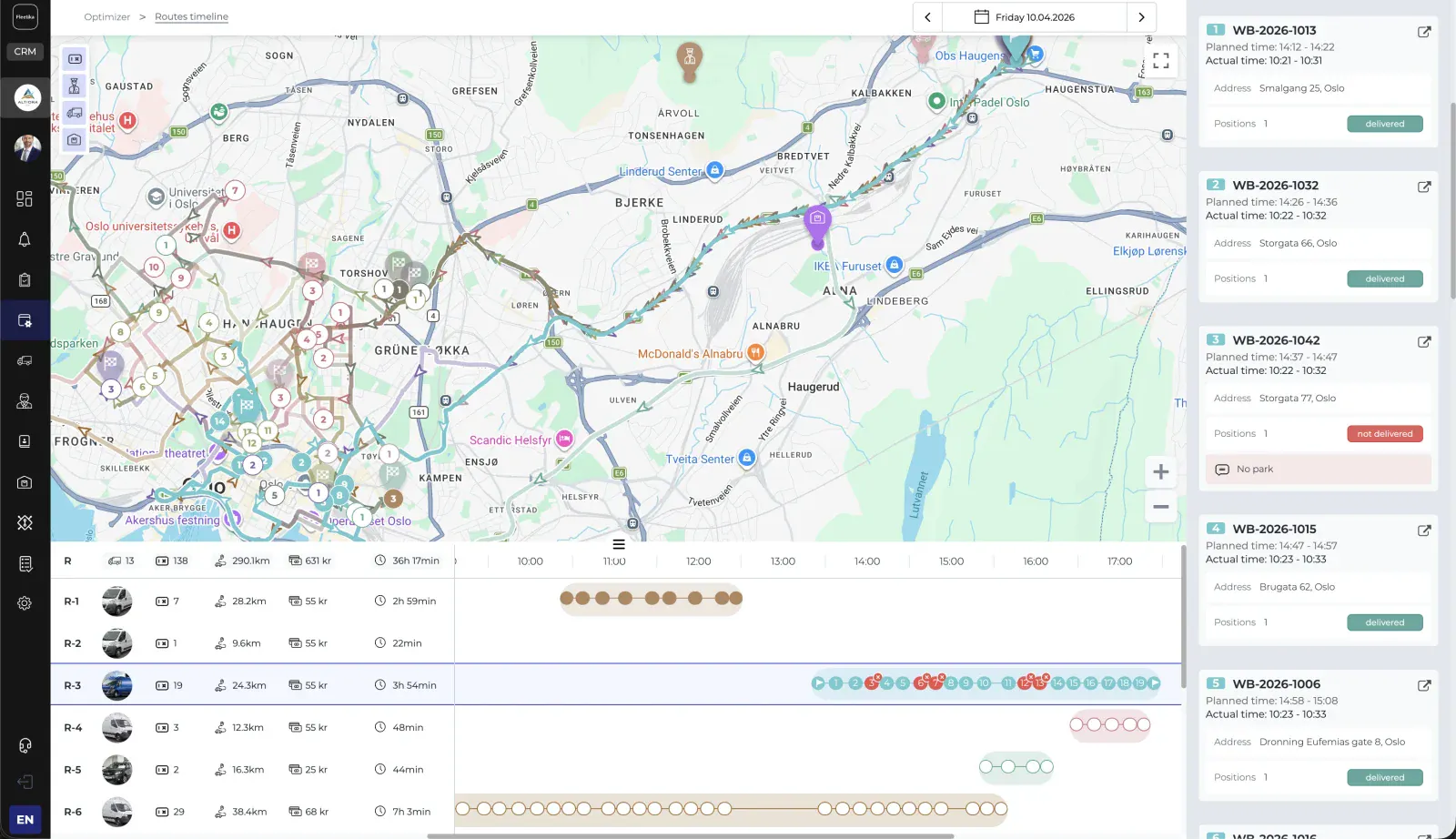
Task: Open the reports checklist icon in sidebar
Action: point(25,564)
